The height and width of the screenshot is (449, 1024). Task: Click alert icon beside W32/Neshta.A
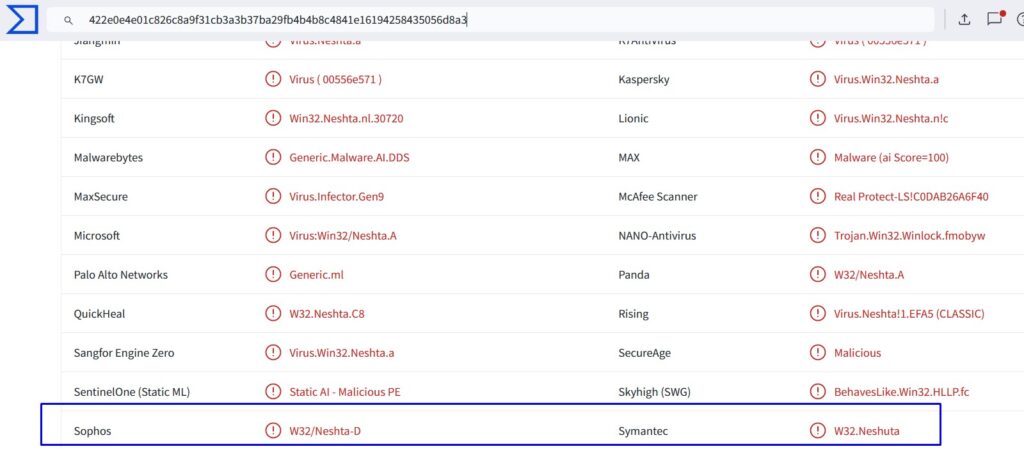pos(817,274)
